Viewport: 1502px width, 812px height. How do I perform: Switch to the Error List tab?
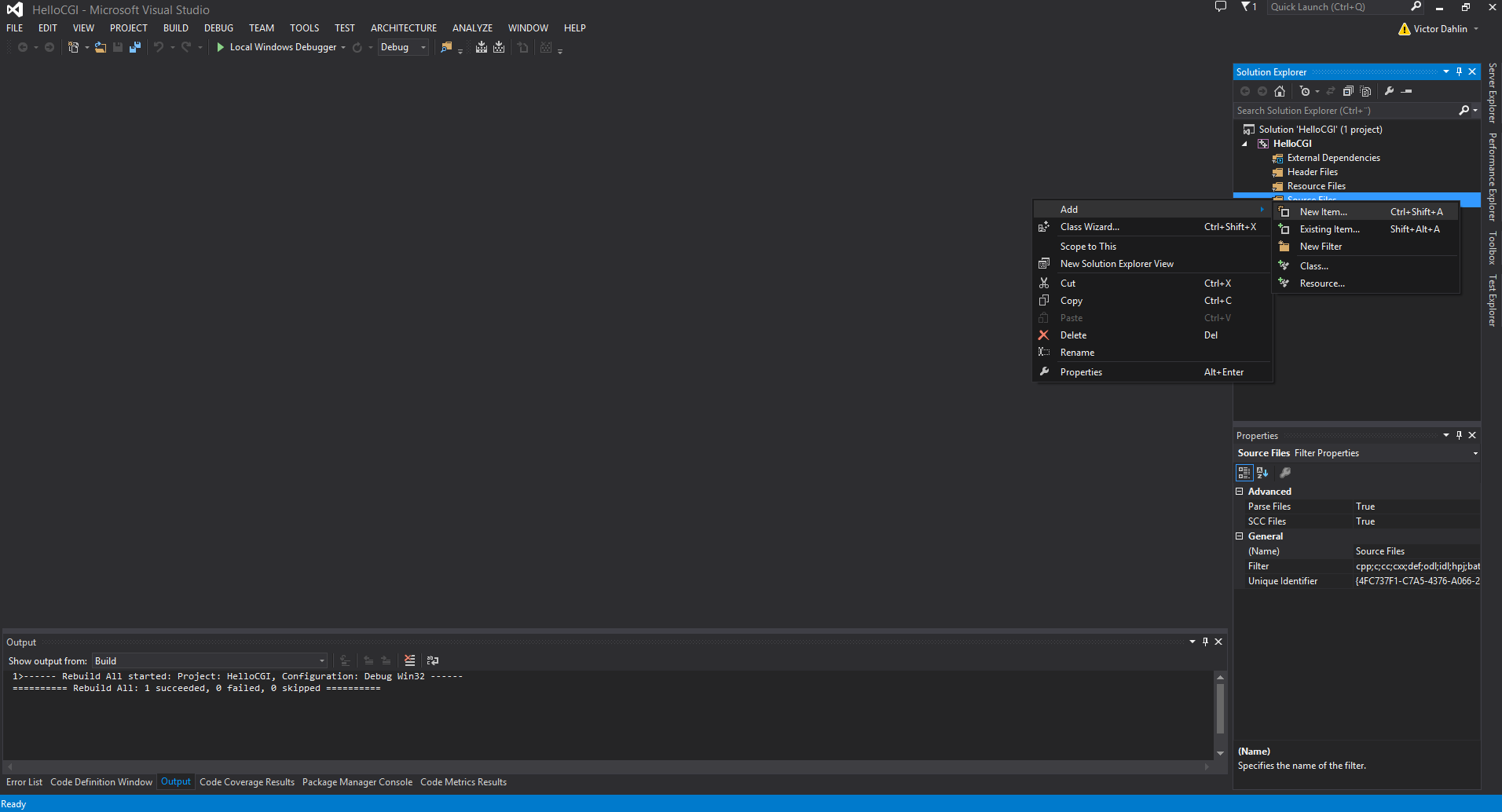pos(24,782)
